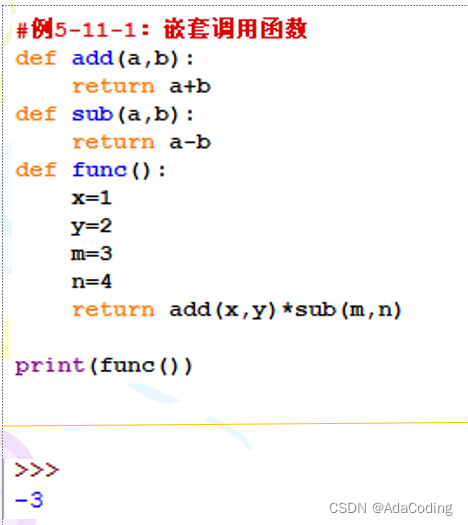Click the output value '-3'
The height and width of the screenshot is (525, 468).
[x=29, y=500]
